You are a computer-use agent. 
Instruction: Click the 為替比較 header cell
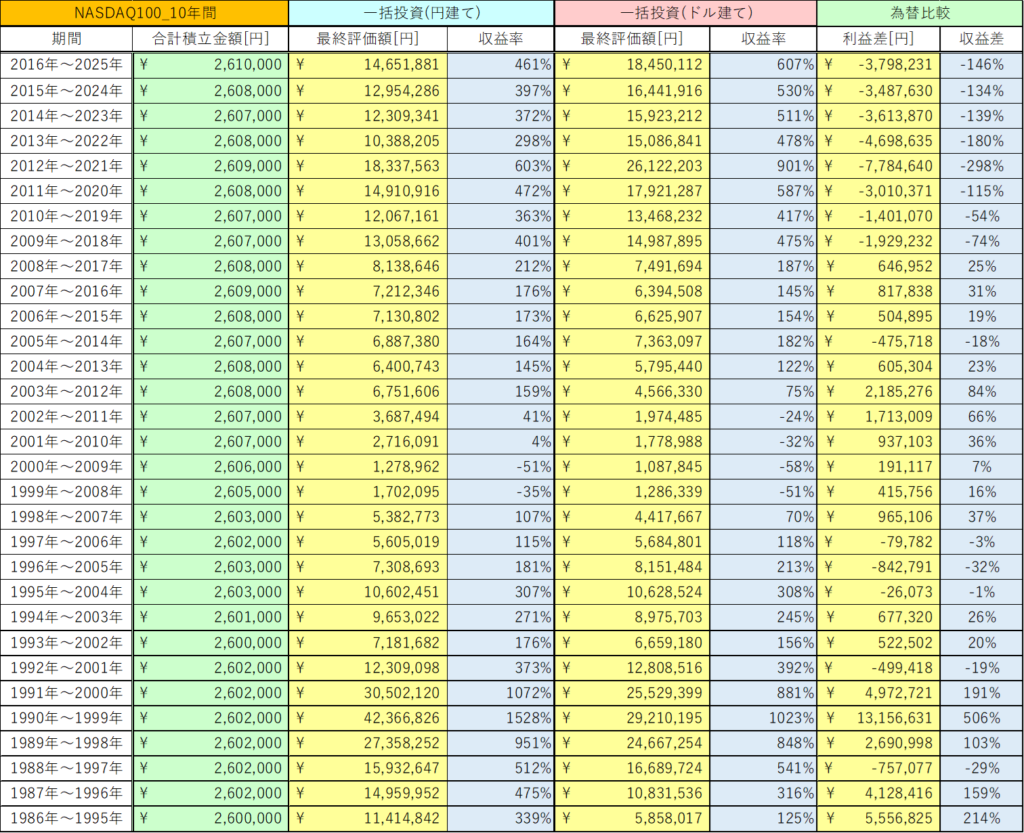[x=919, y=13]
